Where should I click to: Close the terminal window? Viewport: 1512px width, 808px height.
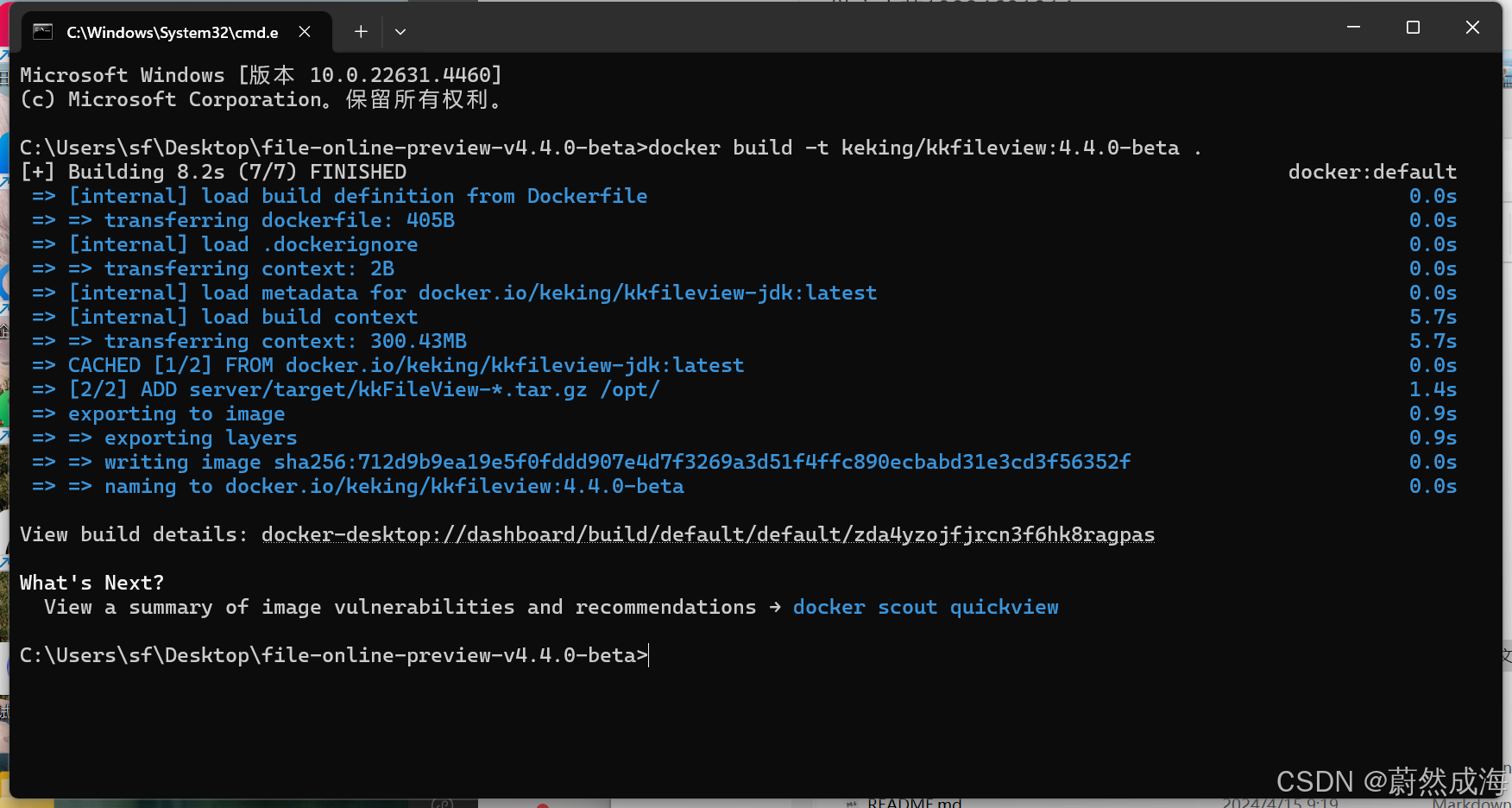pos(1472,28)
